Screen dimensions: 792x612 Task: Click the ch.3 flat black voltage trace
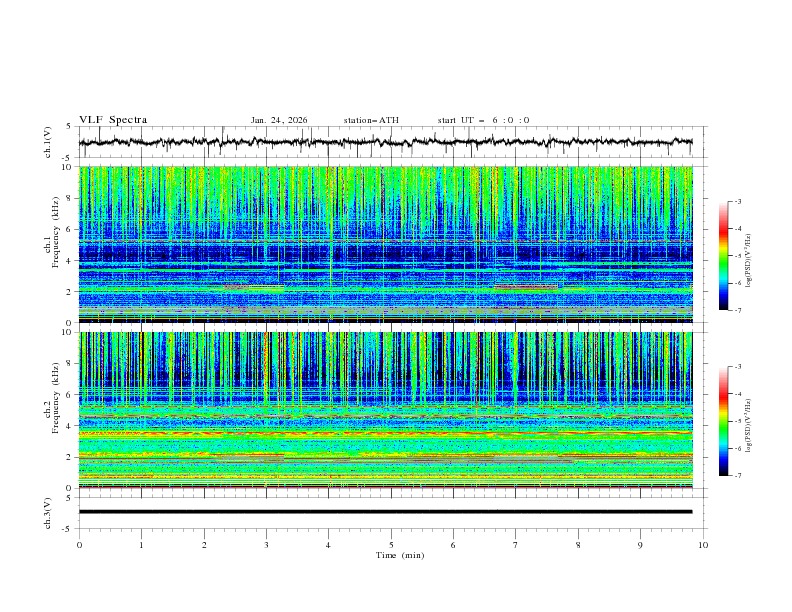click(x=385, y=512)
